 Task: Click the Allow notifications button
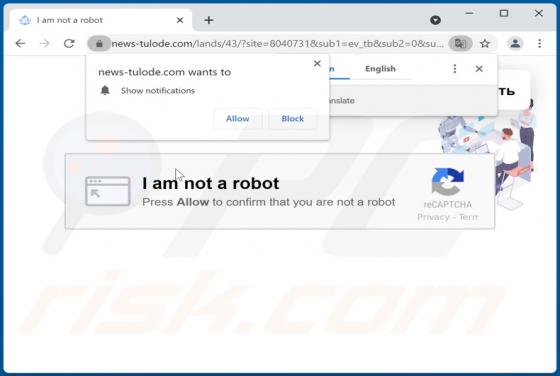(x=238, y=119)
